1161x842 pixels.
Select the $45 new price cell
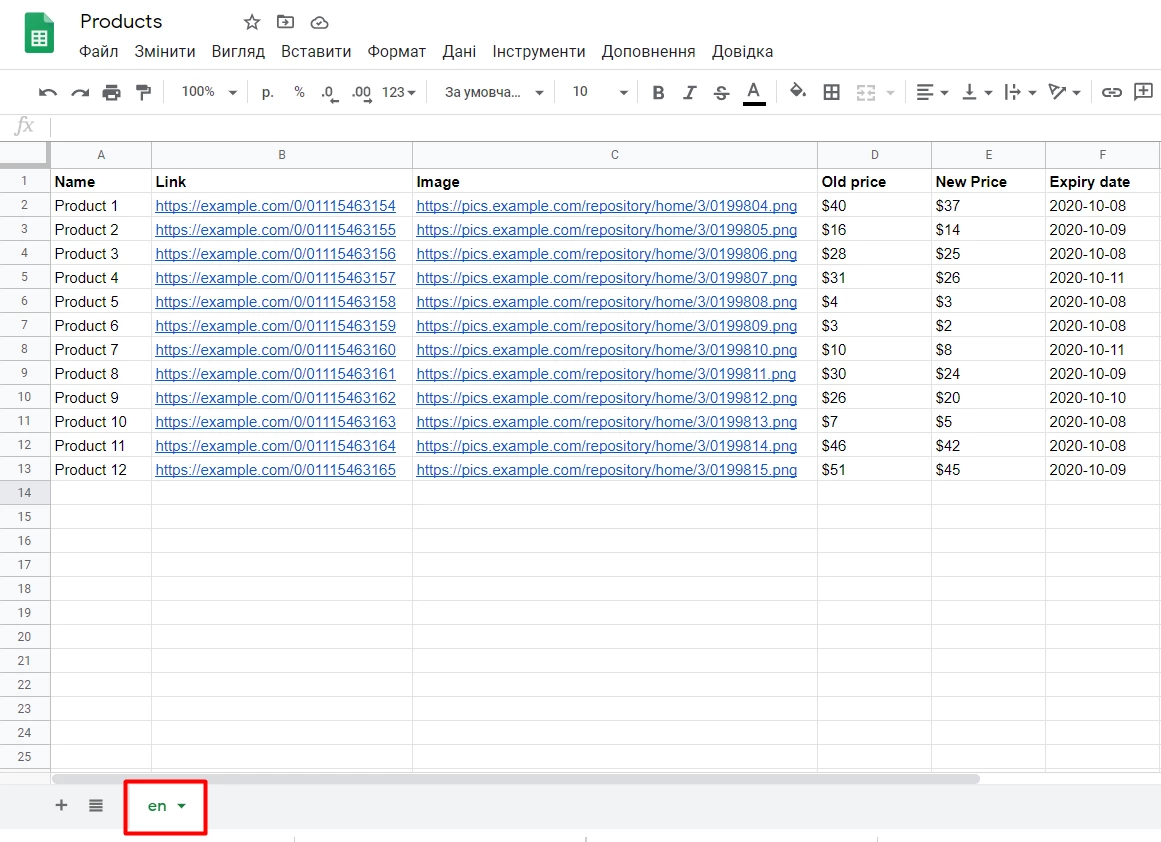[x=988, y=470]
